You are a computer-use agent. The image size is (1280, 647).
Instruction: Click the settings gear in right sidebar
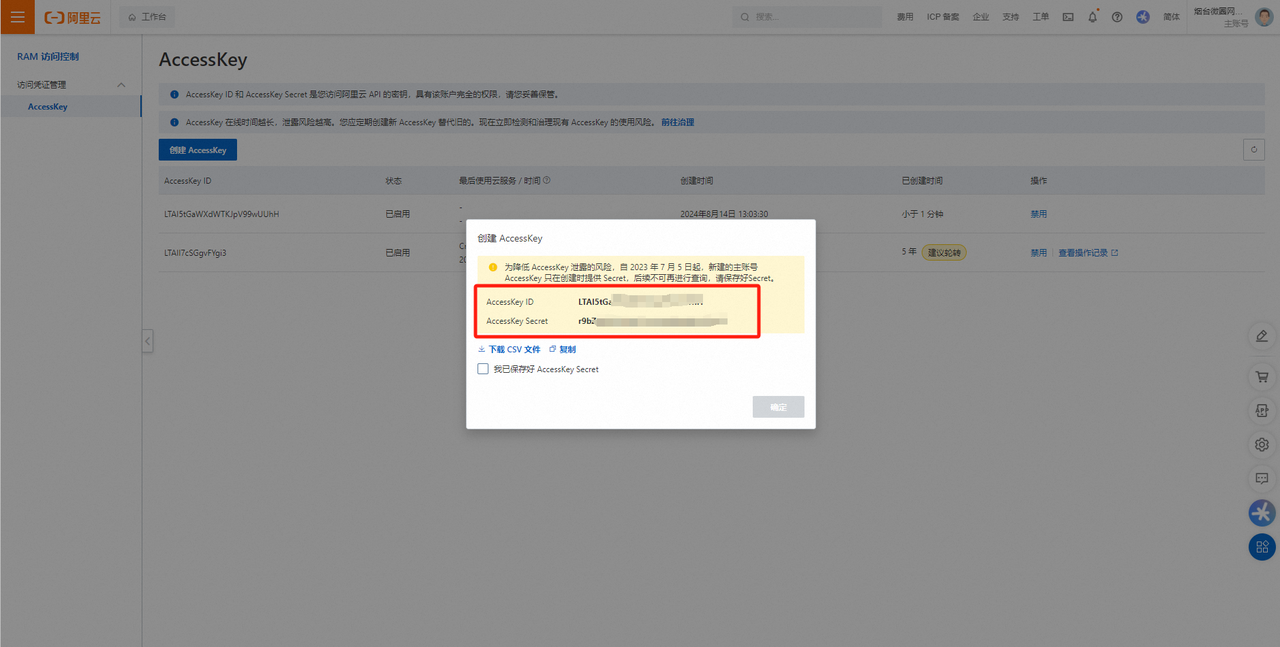click(1262, 444)
